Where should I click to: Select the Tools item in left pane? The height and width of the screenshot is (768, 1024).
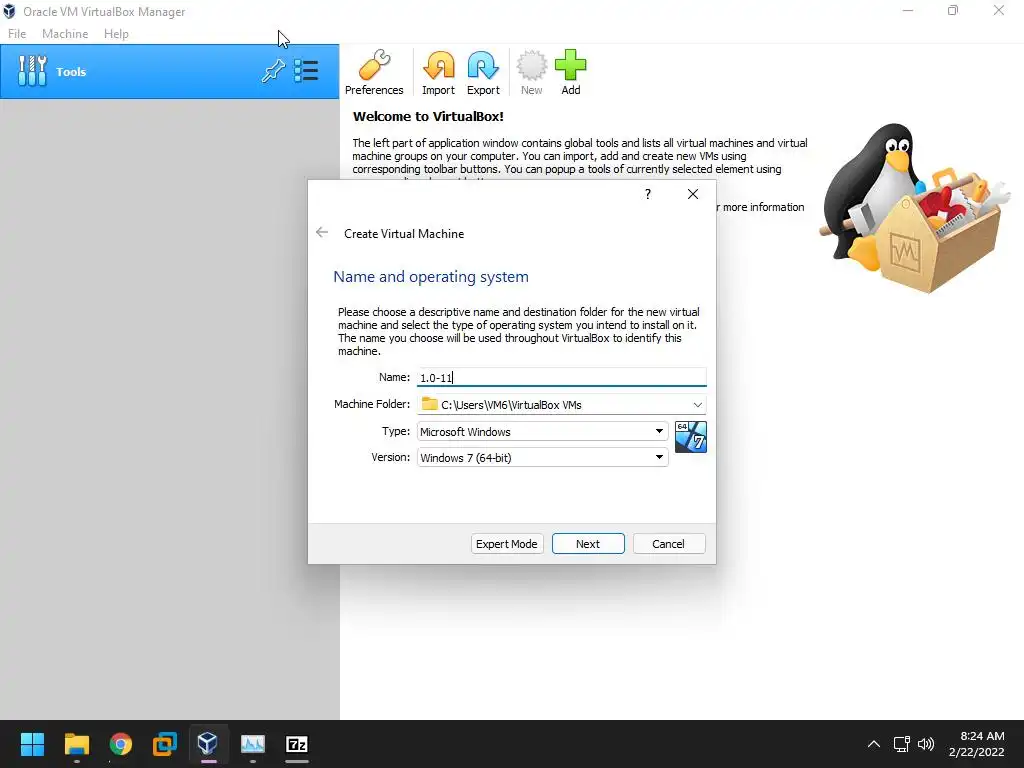coord(170,72)
